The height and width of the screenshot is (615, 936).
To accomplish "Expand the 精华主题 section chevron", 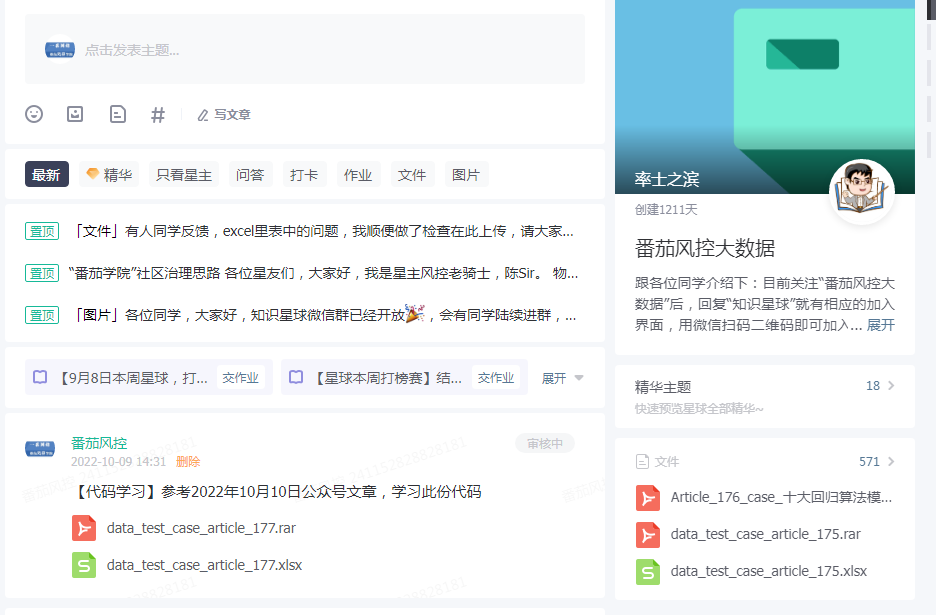I will click(891, 386).
